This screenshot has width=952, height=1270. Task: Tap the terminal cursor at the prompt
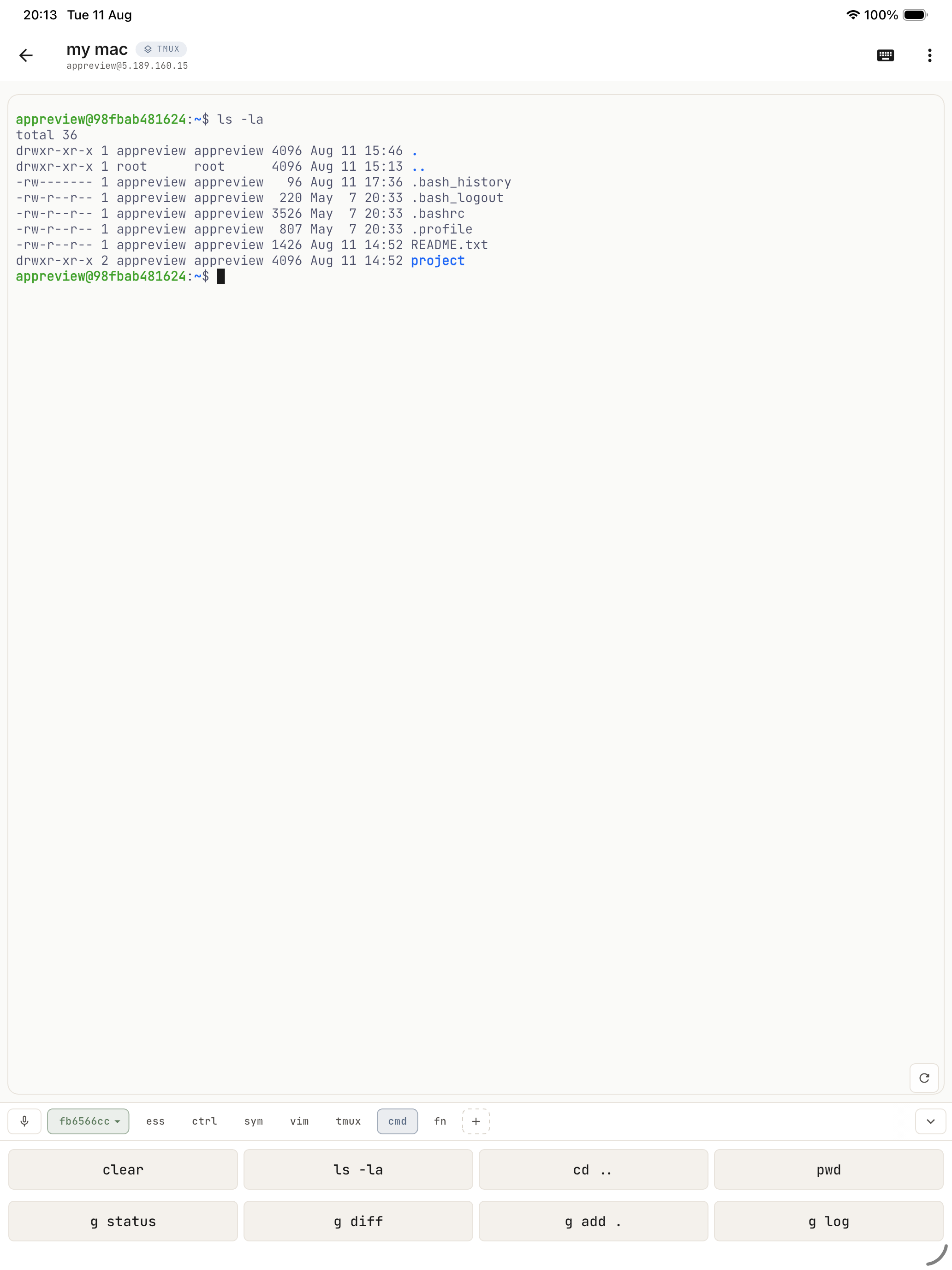(x=221, y=277)
